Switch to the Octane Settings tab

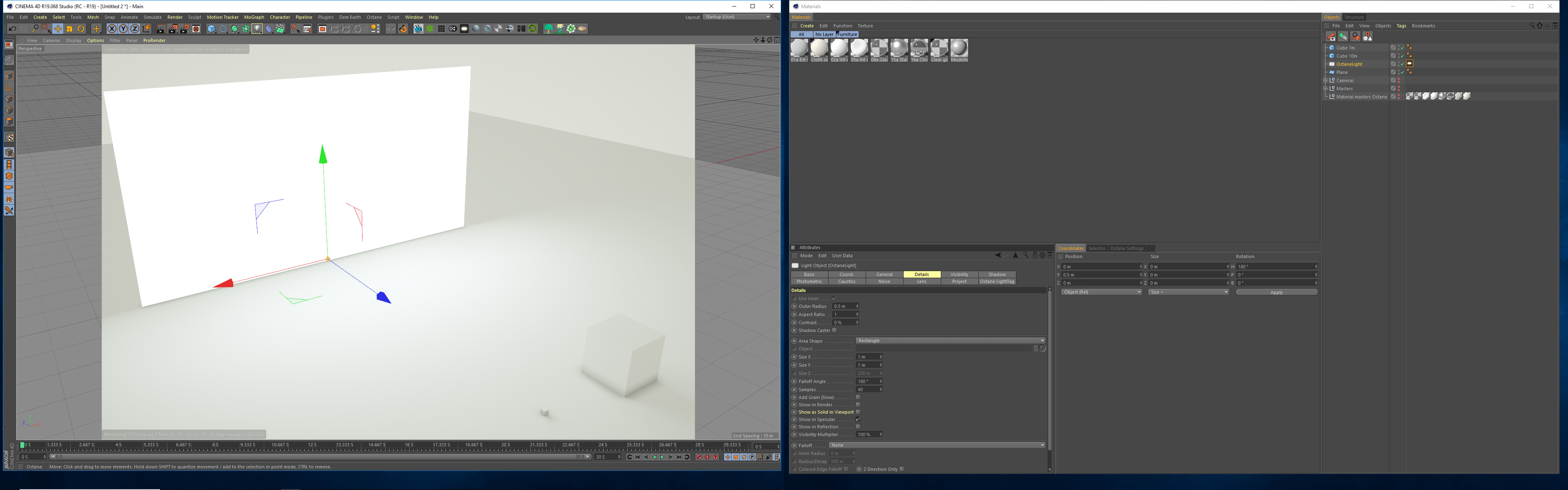coord(1127,248)
